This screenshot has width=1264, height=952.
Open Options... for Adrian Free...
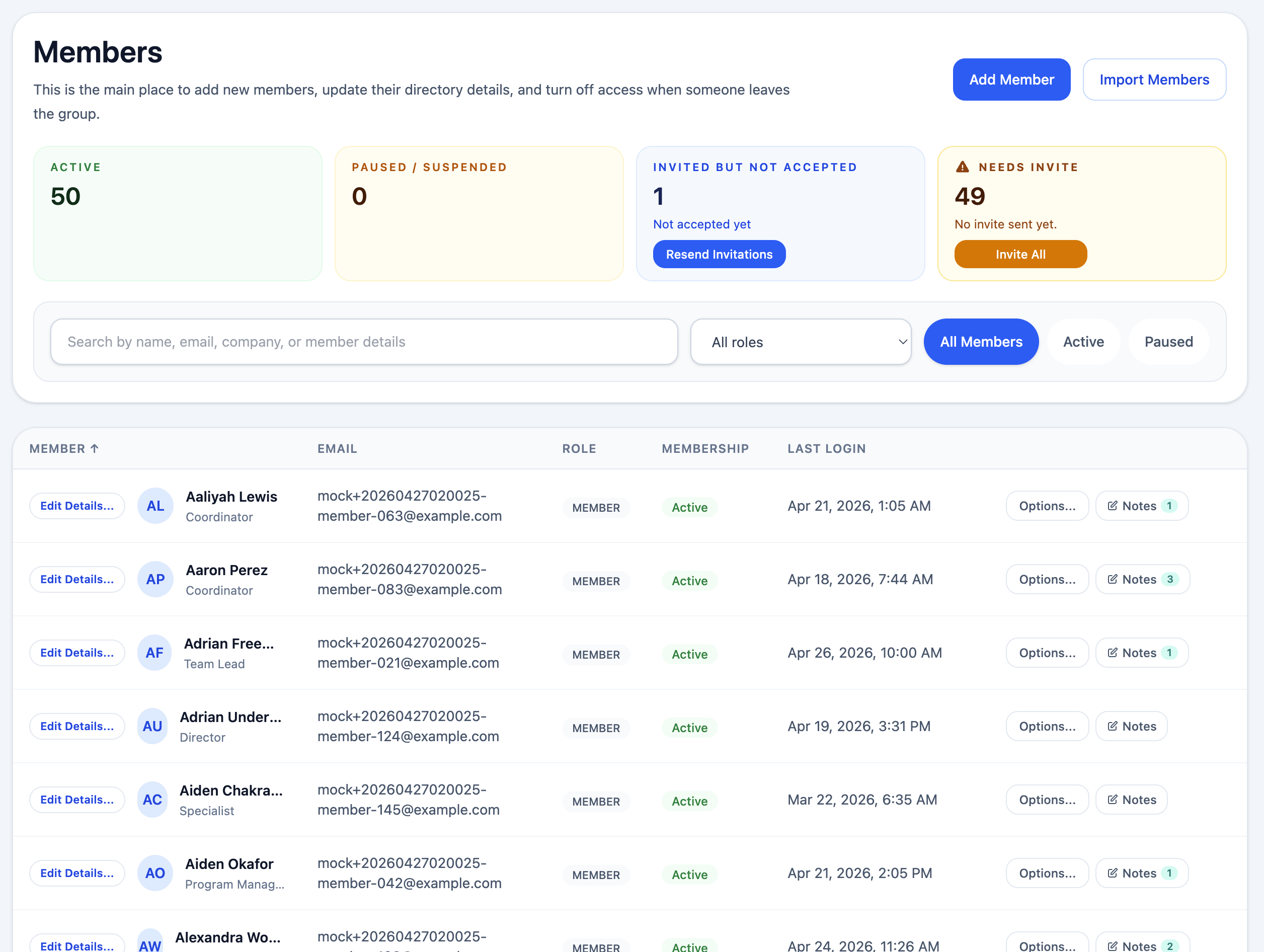(1047, 653)
